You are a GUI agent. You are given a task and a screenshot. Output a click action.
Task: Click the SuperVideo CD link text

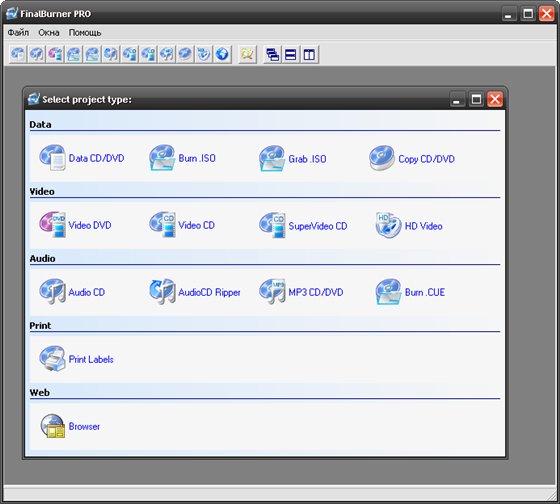[x=318, y=226]
